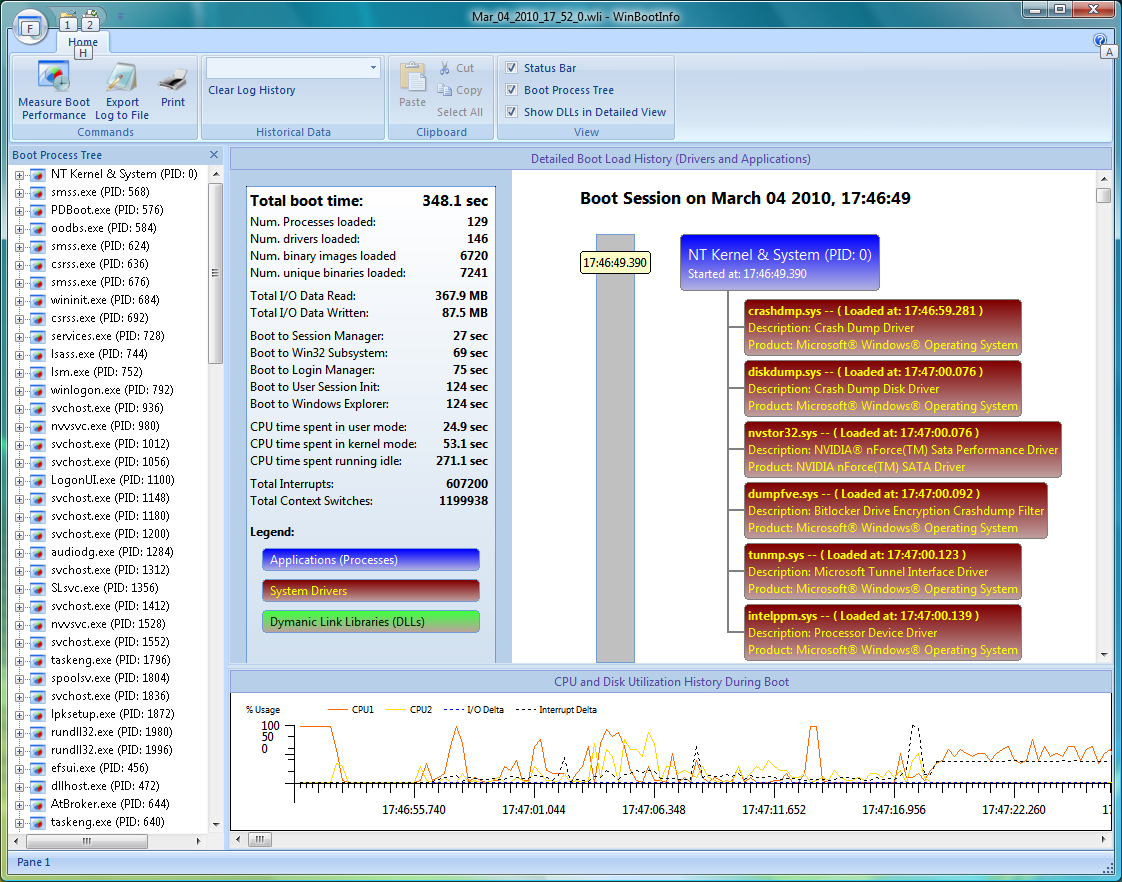Click the tunmp.sys driver box

click(x=882, y=572)
